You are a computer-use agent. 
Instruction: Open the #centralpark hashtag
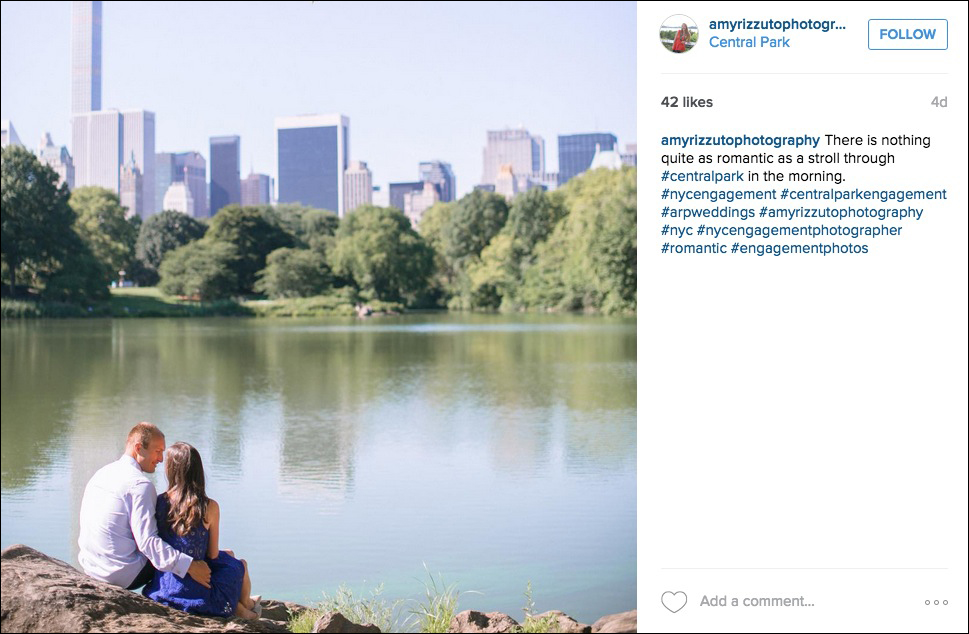click(702, 176)
